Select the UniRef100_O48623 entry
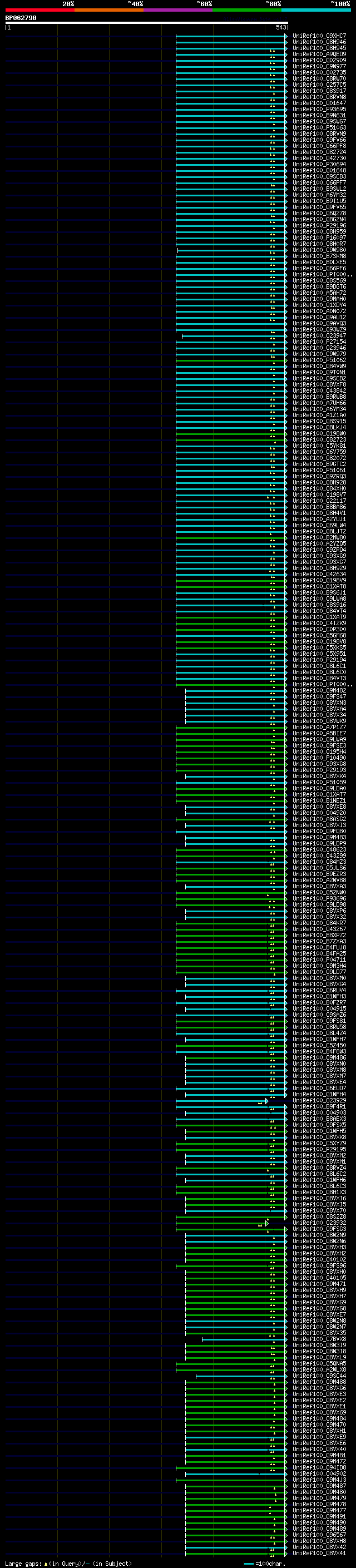Screen dimensions: 356x1568 (319, 850)
